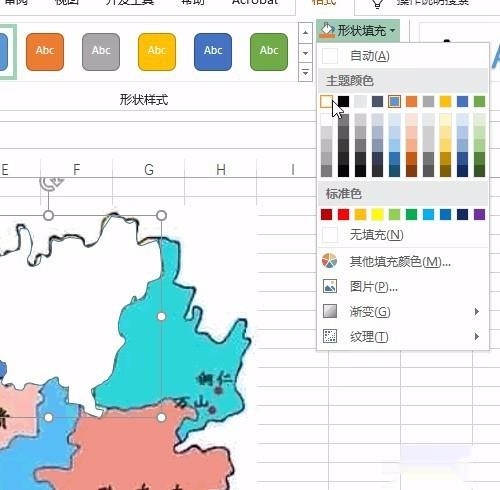
Task: Choose the 图片 picture fill icon
Action: click(x=330, y=286)
